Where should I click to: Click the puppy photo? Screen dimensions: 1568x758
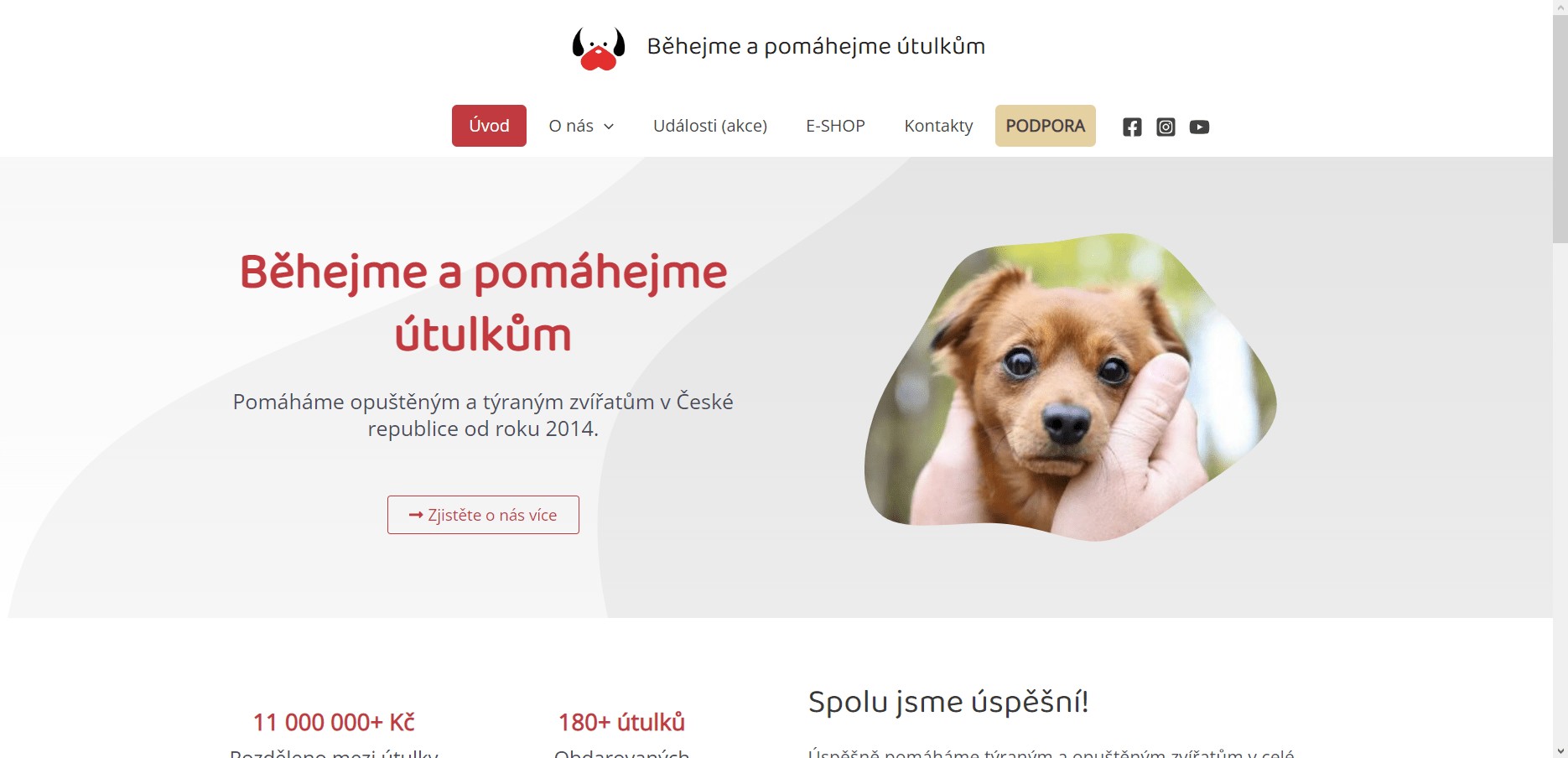(x=1070, y=387)
